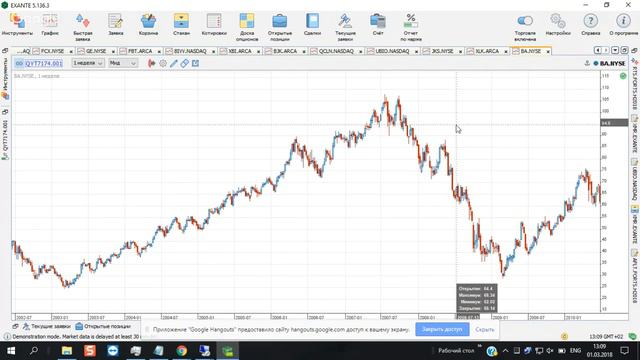Switch to the GE.NYSE tab
The width and height of the screenshot is (640, 360).
(96, 51)
